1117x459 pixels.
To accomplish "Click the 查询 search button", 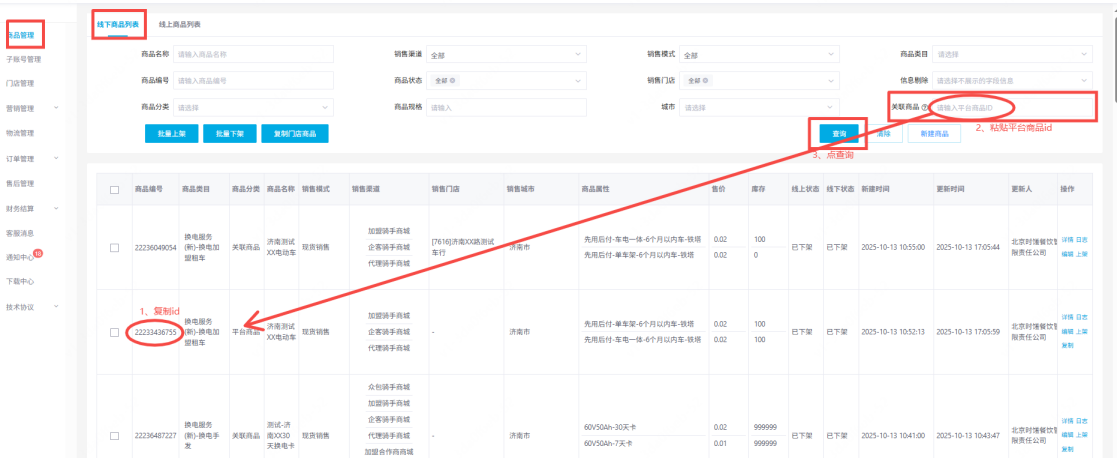I will (x=838, y=133).
